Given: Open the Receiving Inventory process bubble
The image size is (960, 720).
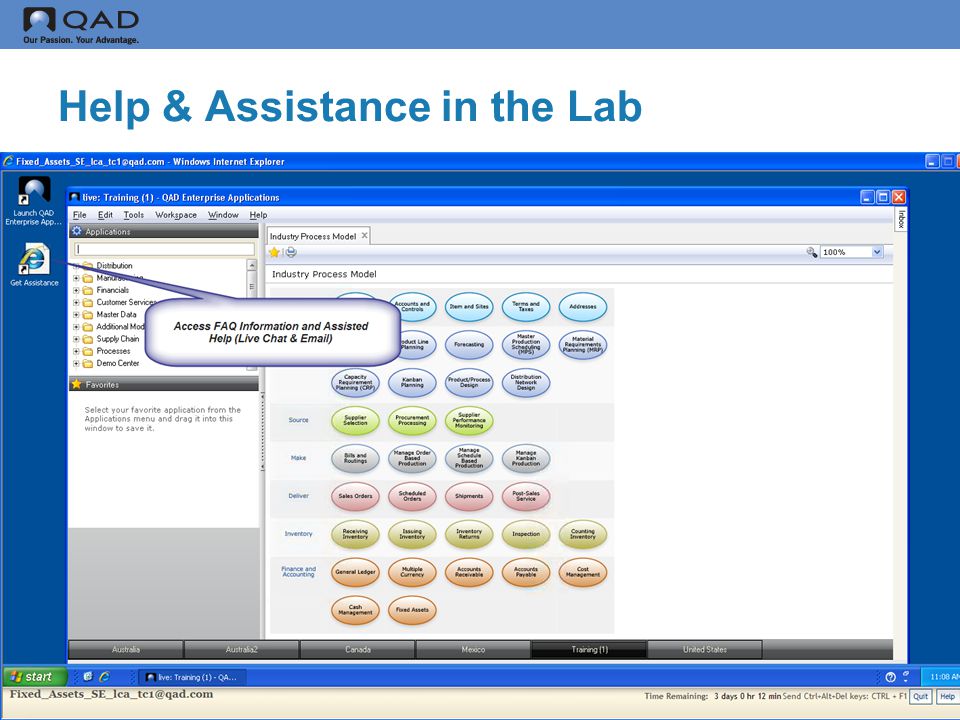Looking at the screenshot, I should click(x=355, y=534).
